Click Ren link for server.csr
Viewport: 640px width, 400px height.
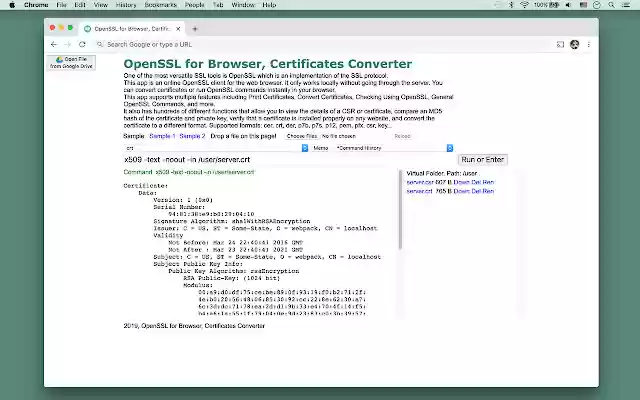[488, 182]
